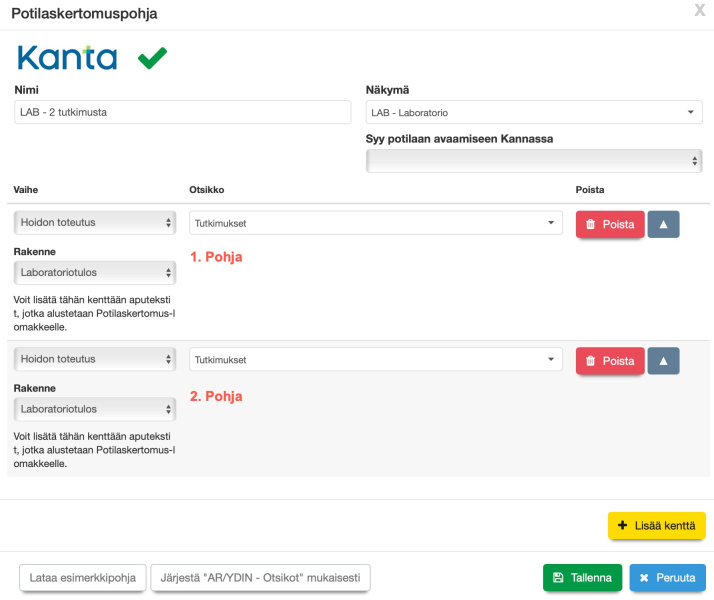The image size is (714, 600).
Task: Move first row up with arrow button
Action: pyautogui.click(x=663, y=224)
